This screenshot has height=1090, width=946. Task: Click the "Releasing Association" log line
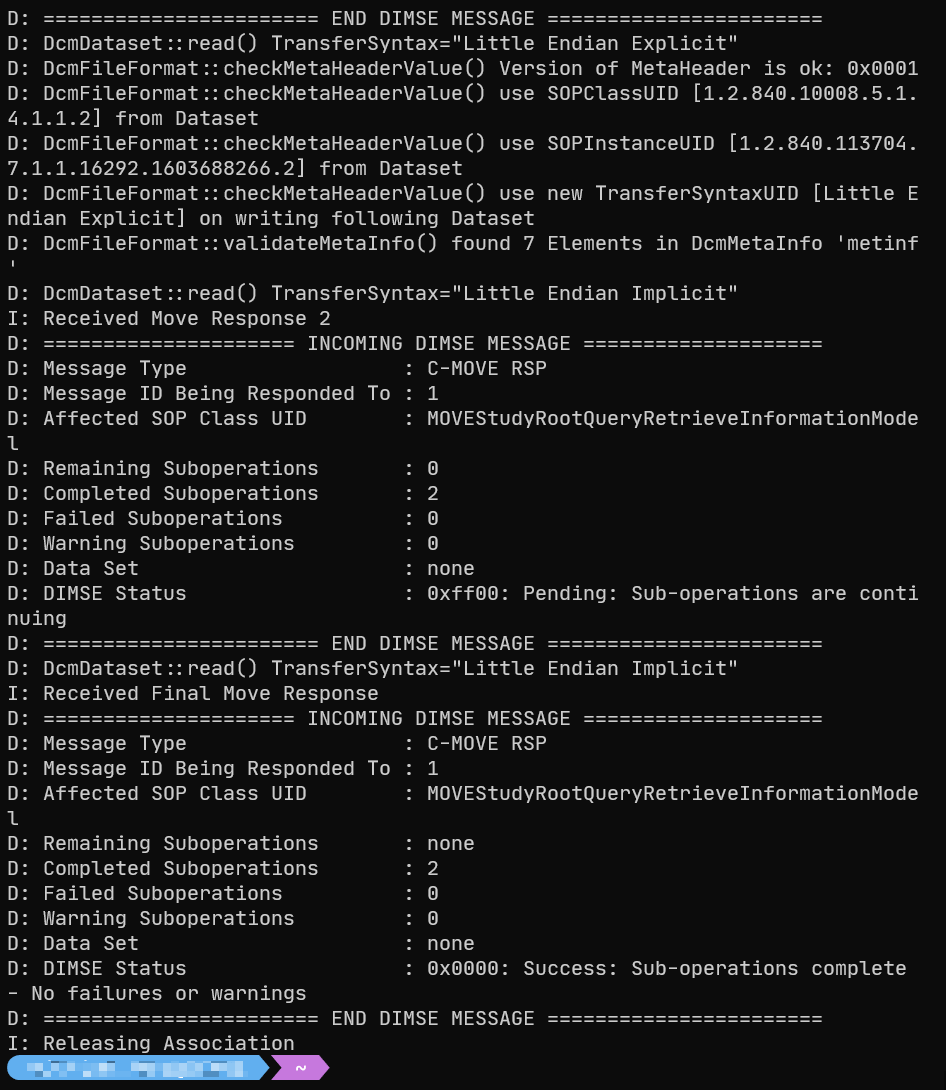click(x=168, y=1043)
